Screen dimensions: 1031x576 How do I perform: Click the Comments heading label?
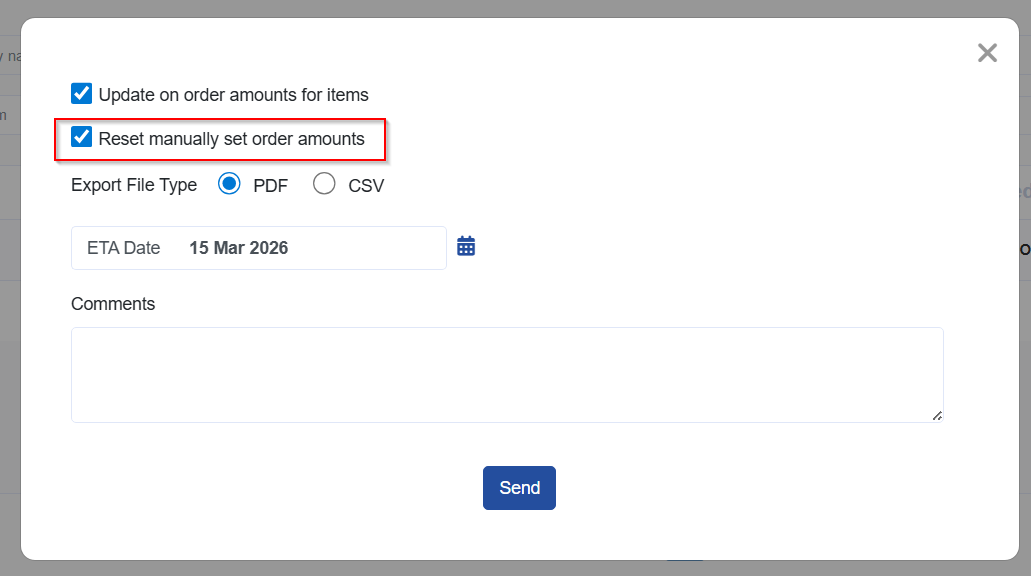coord(113,304)
